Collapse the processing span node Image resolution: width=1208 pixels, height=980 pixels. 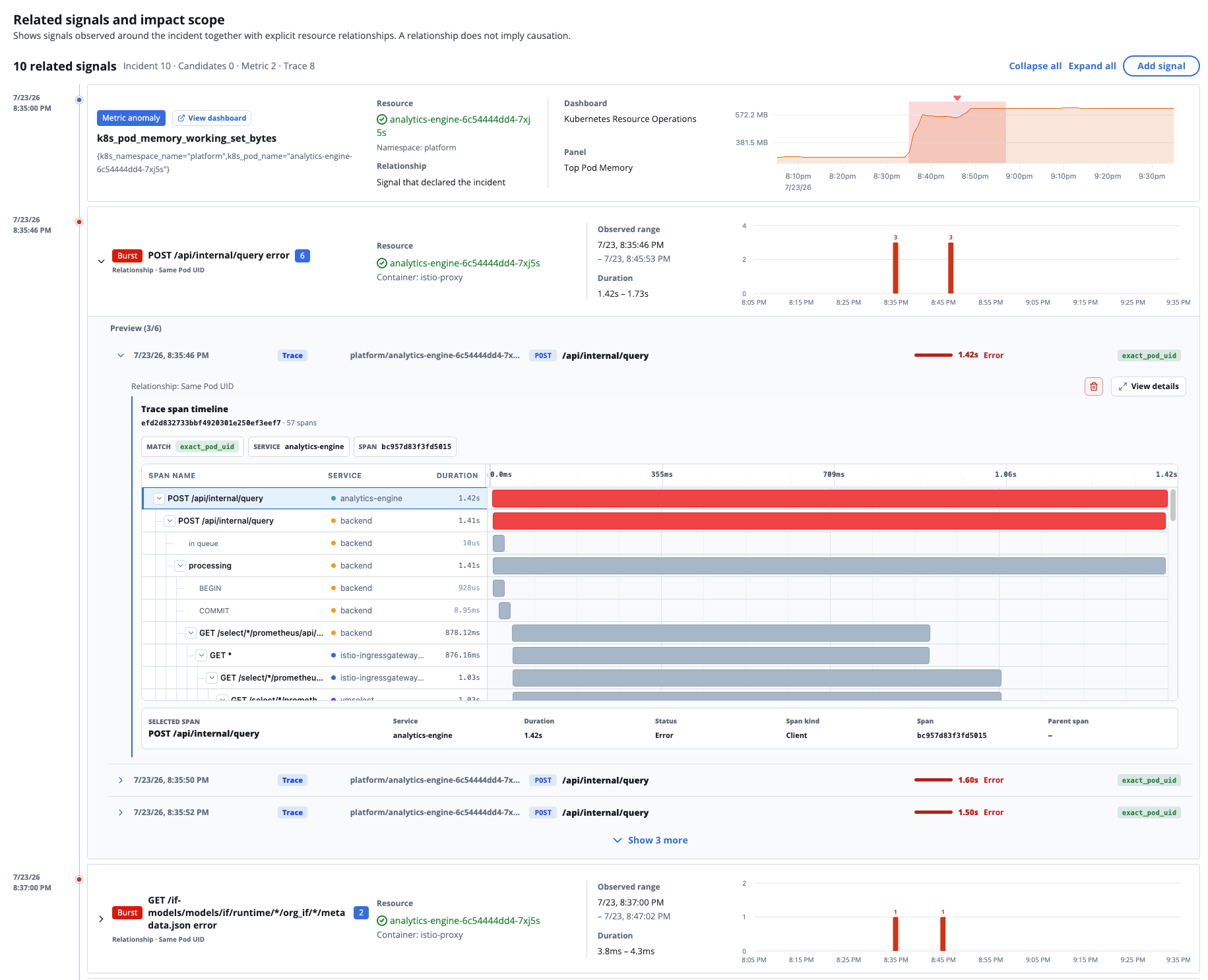click(x=180, y=566)
